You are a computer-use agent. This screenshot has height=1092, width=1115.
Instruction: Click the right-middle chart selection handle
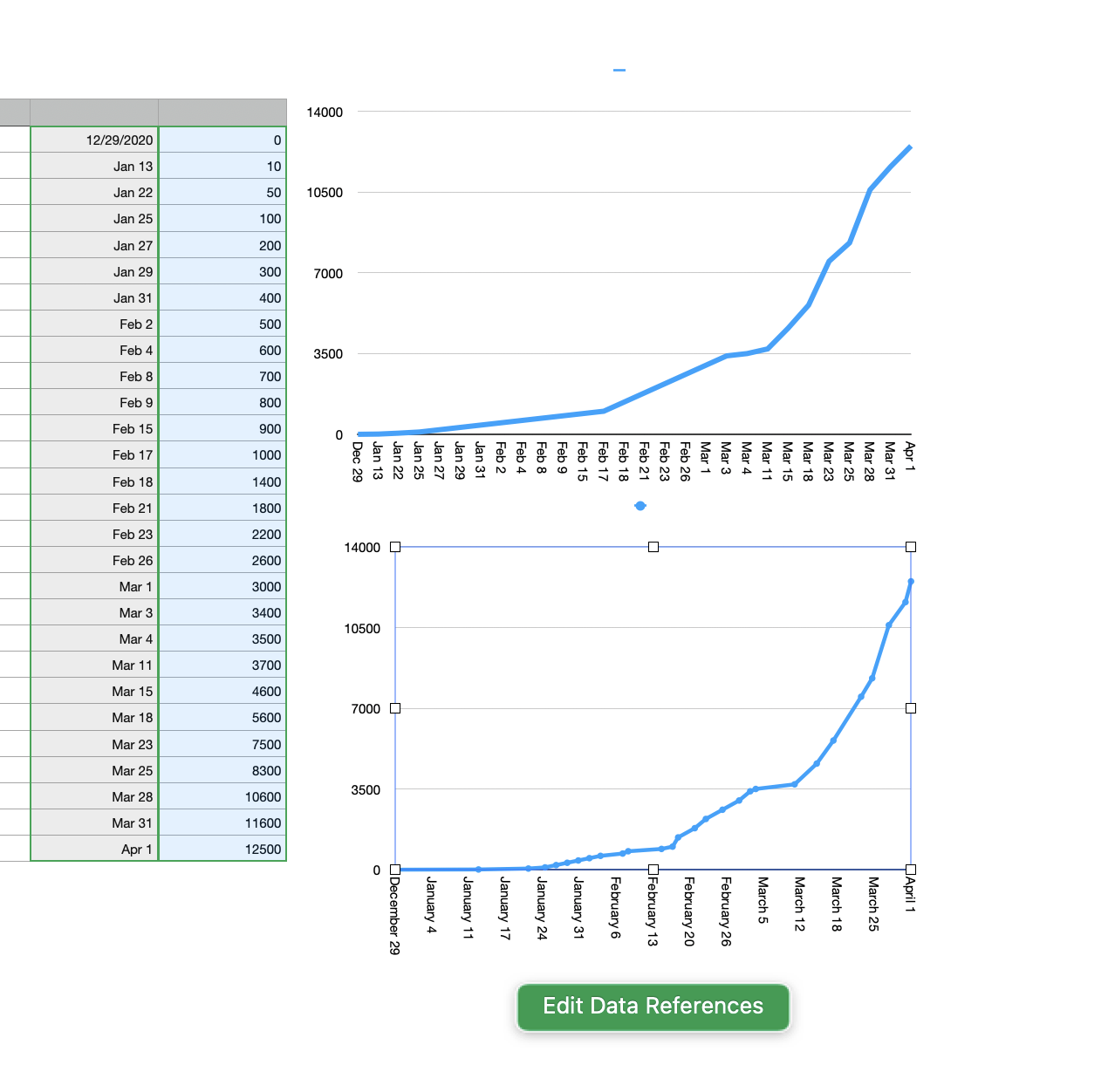click(x=911, y=708)
